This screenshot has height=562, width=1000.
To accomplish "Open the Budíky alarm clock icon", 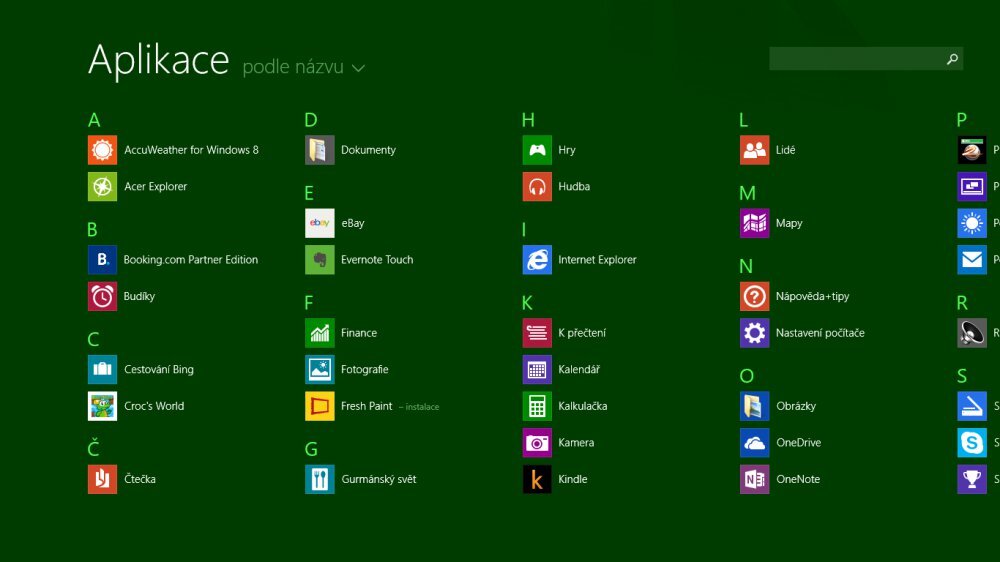I will pyautogui.click(x=102, y=296).
